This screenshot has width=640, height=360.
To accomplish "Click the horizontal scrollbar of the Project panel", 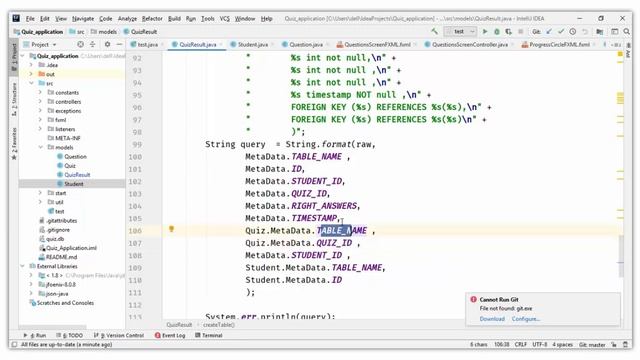I will [x=53, y=327].
